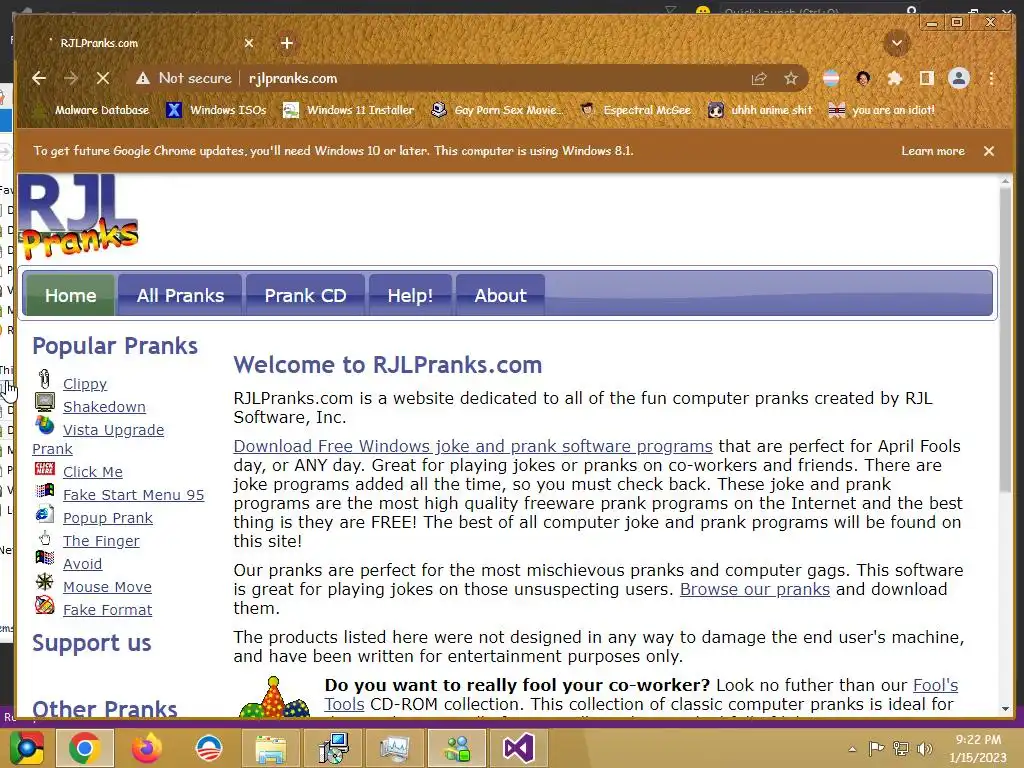Stop loading the page with the X button

103,78
